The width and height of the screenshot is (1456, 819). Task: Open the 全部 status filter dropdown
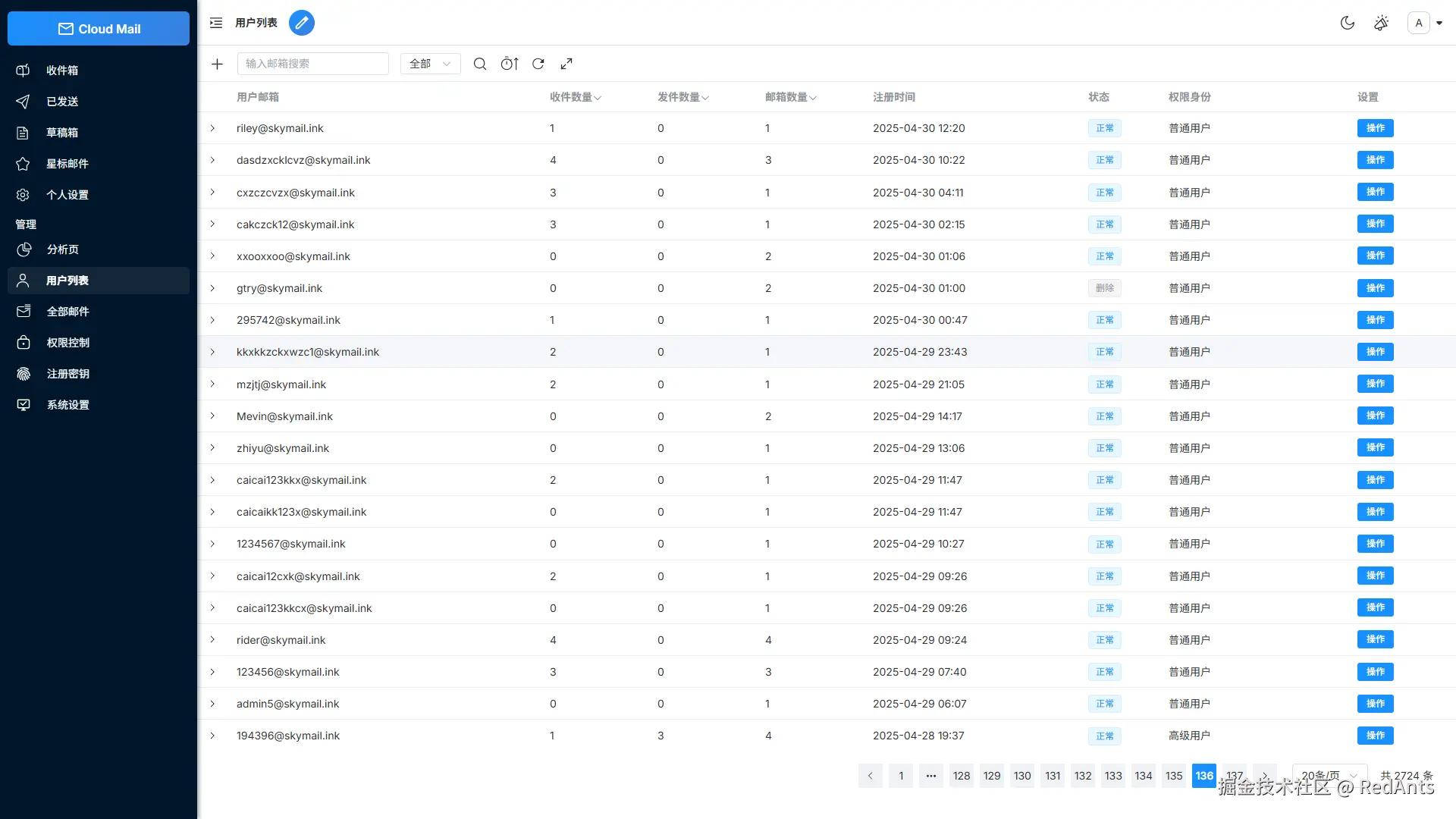430,64
